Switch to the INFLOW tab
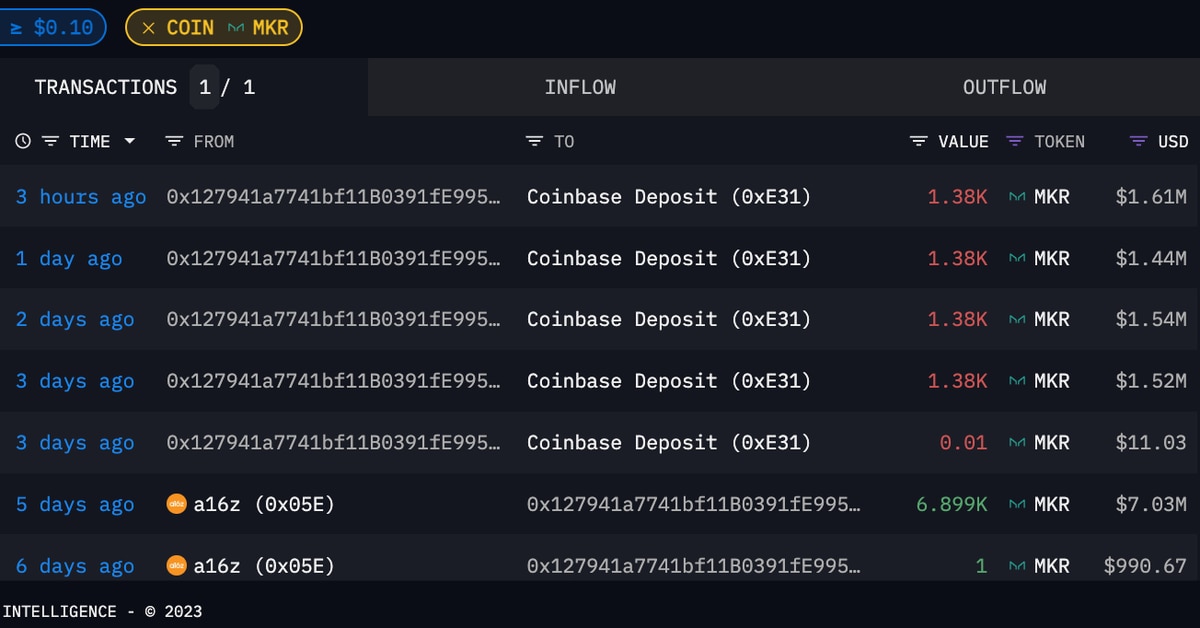This screenshot has width=1200, height=628. (x=580, y=87)
